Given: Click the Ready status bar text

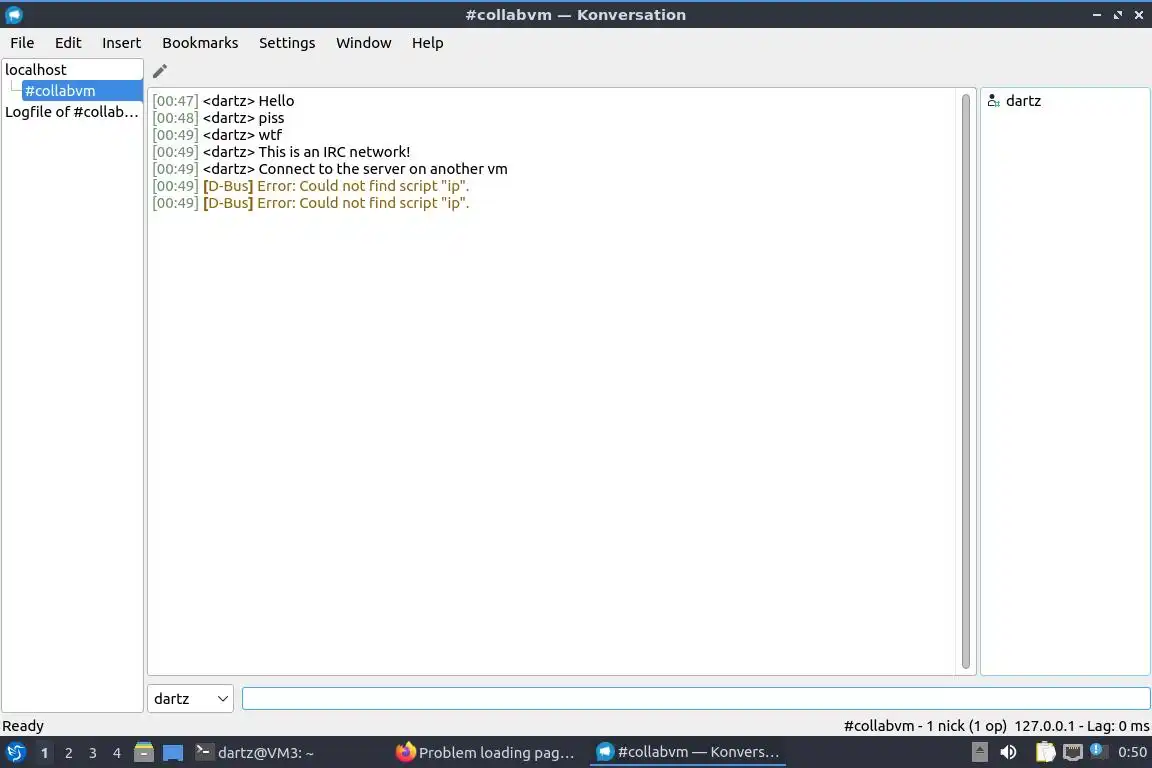Looking at the screenshot, I should (x=23, y=726).
